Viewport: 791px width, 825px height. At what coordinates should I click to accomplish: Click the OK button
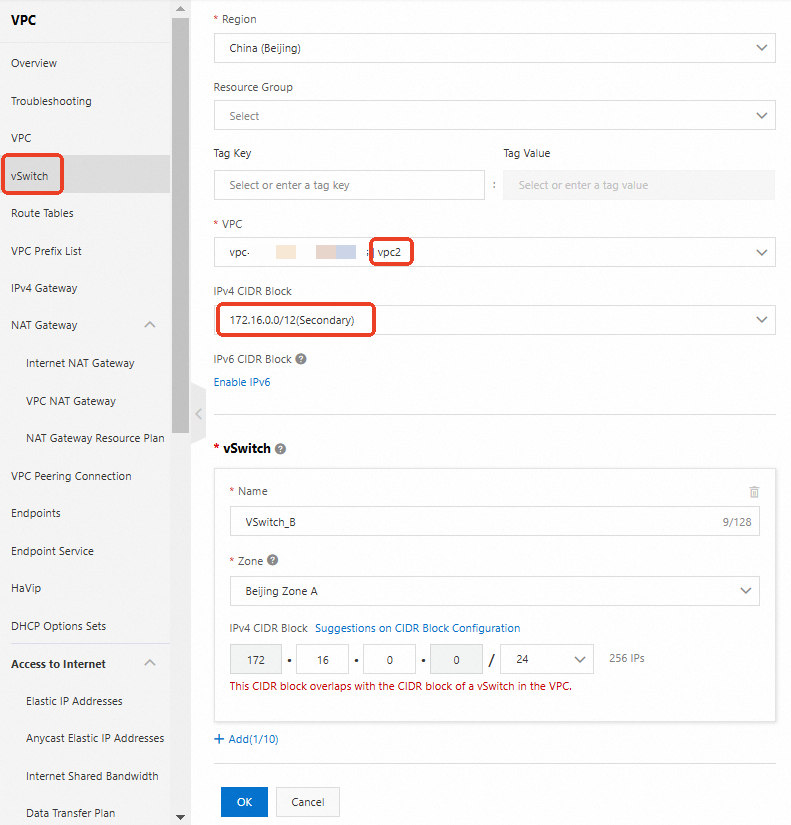tap(244, 802)
